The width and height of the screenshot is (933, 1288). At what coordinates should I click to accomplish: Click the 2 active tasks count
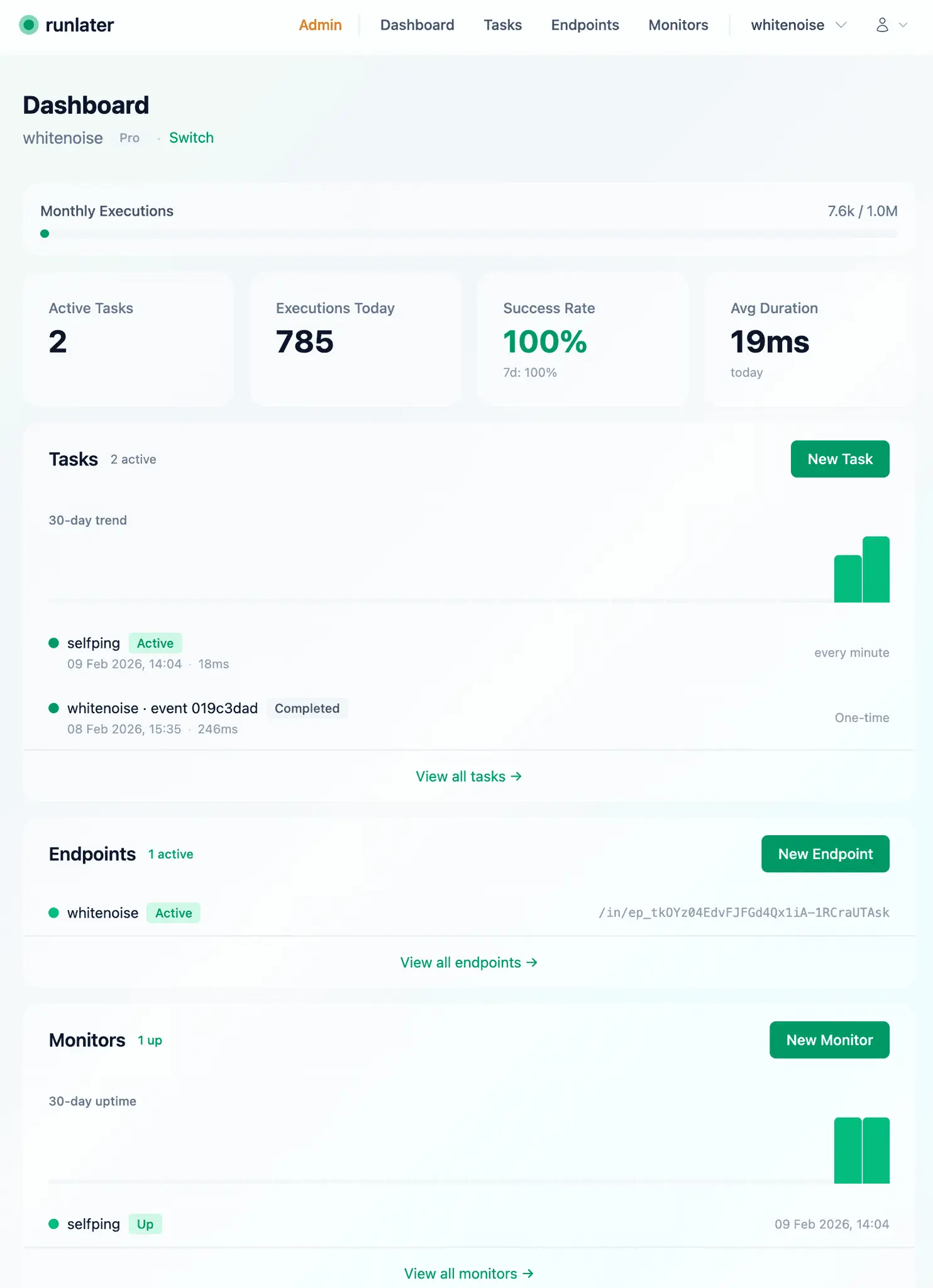[x=133, y=460]
